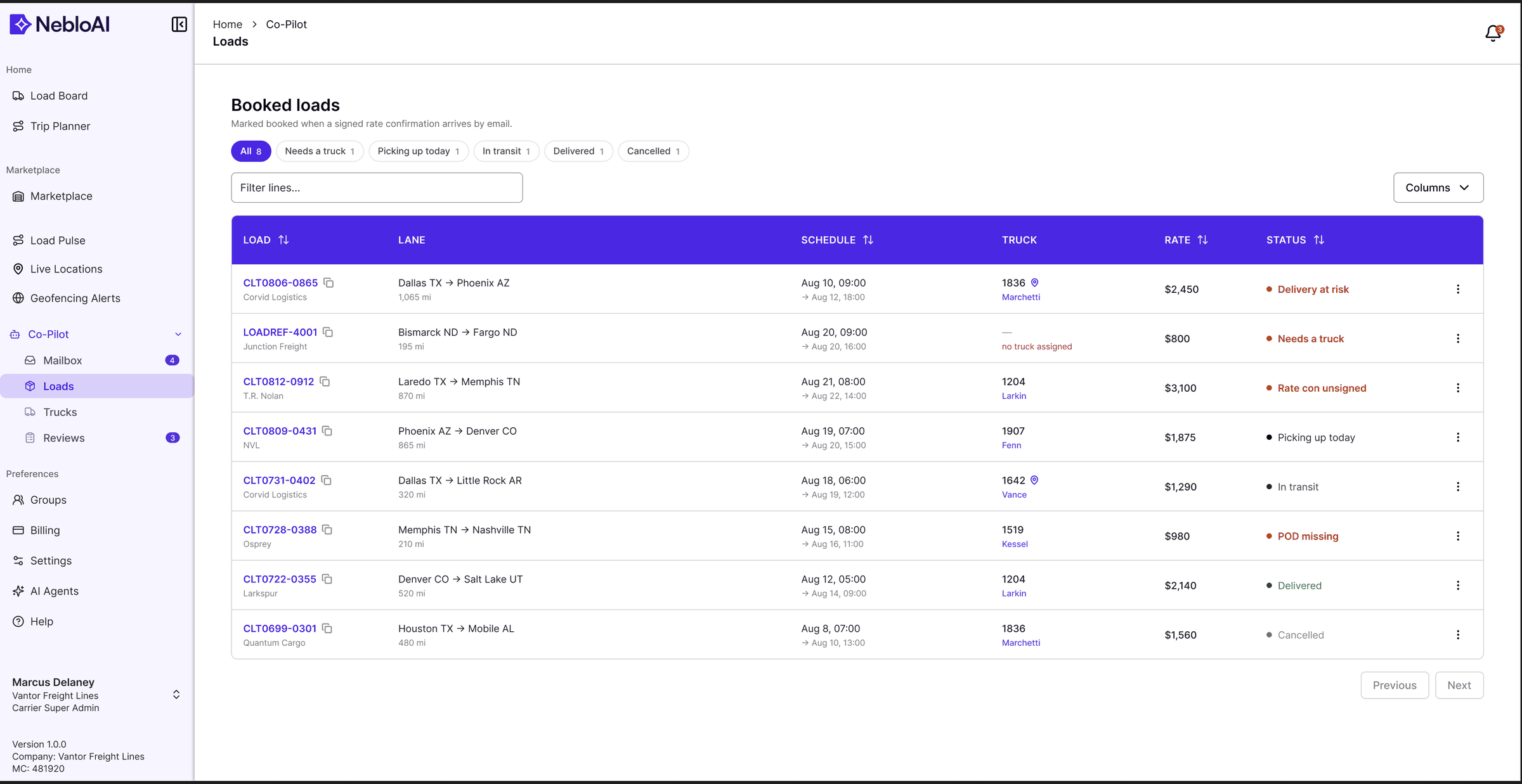Go to the Previous page
Screen dimensions: 1522x784
click(x=1395, y=685)
